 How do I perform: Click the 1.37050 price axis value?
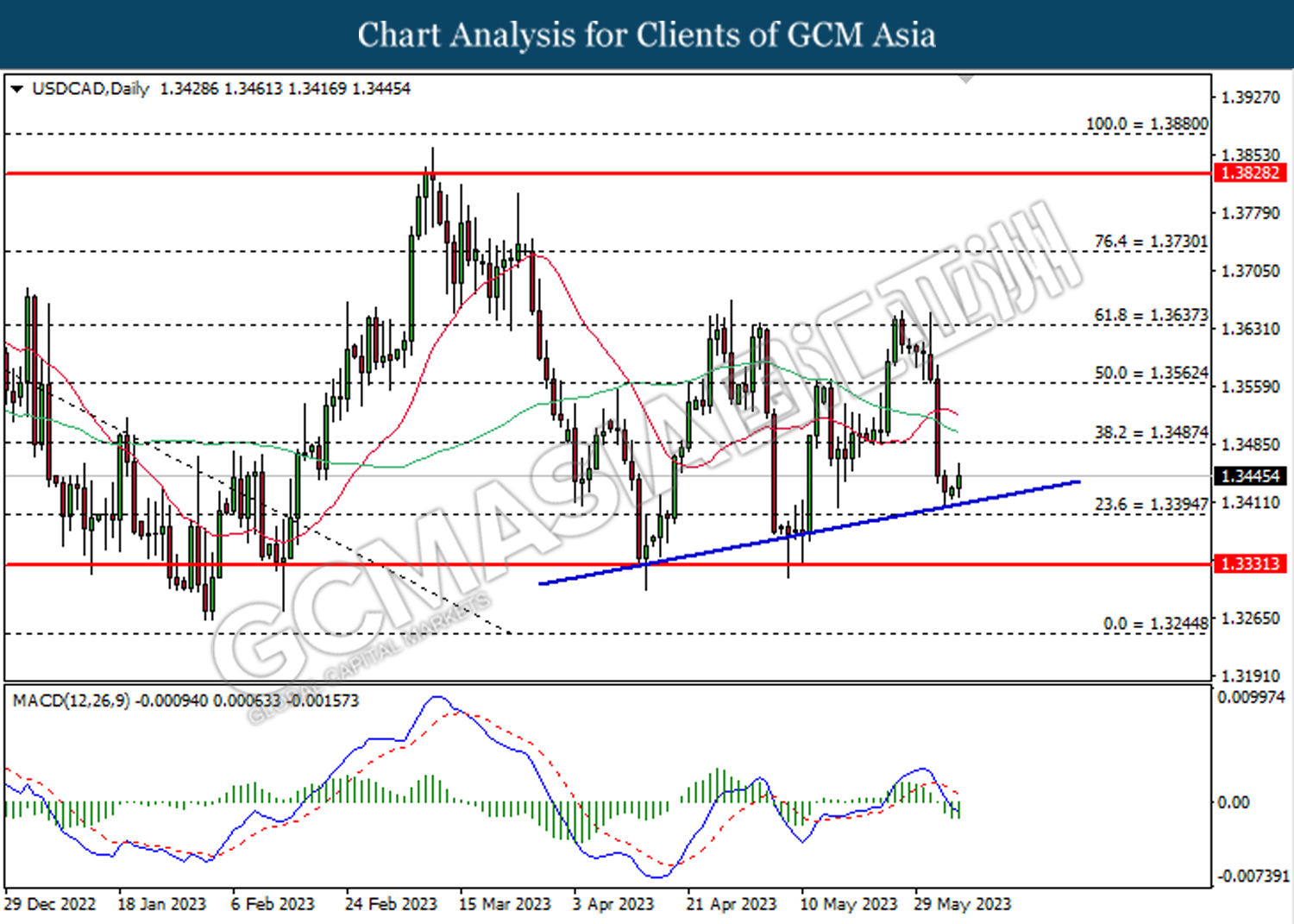(x=1250, y=272)
